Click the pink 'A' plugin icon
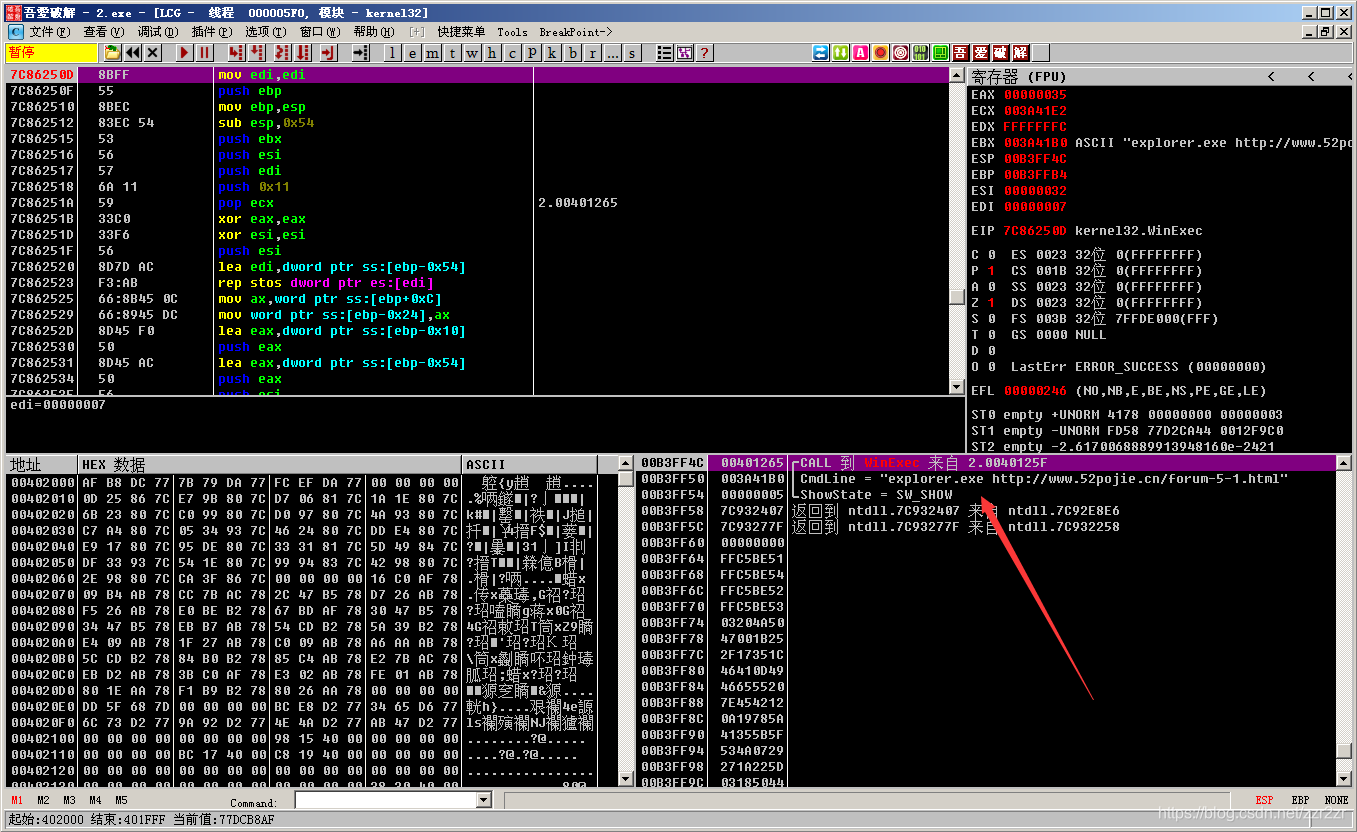The image size is (1357, 832). pyautogui.click(x=861, y=53)
